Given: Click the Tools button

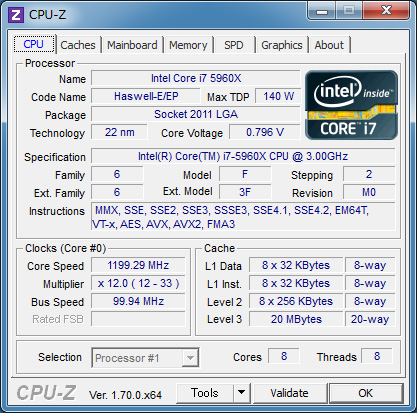Looking at the screenshot, I should point(205,393).
